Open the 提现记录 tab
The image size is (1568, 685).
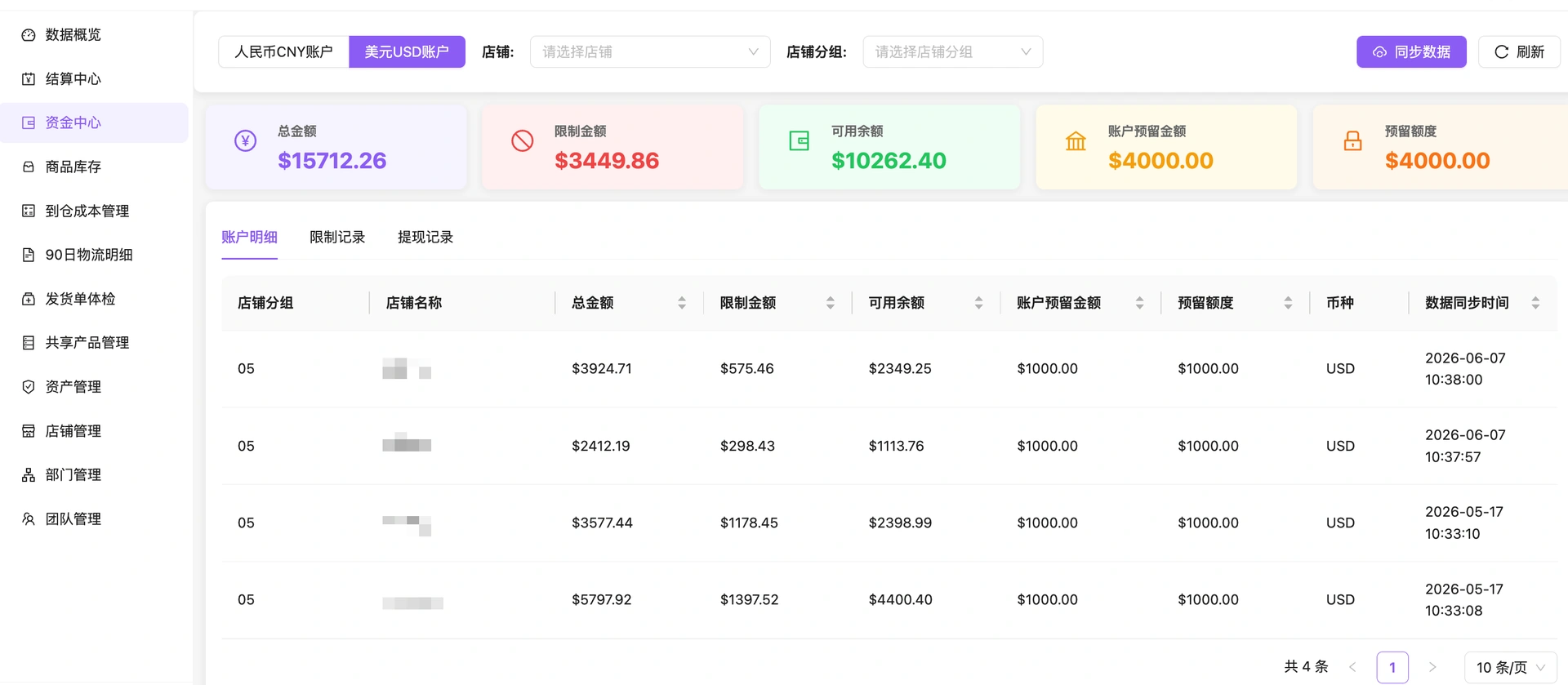click(x=425, y=237)
